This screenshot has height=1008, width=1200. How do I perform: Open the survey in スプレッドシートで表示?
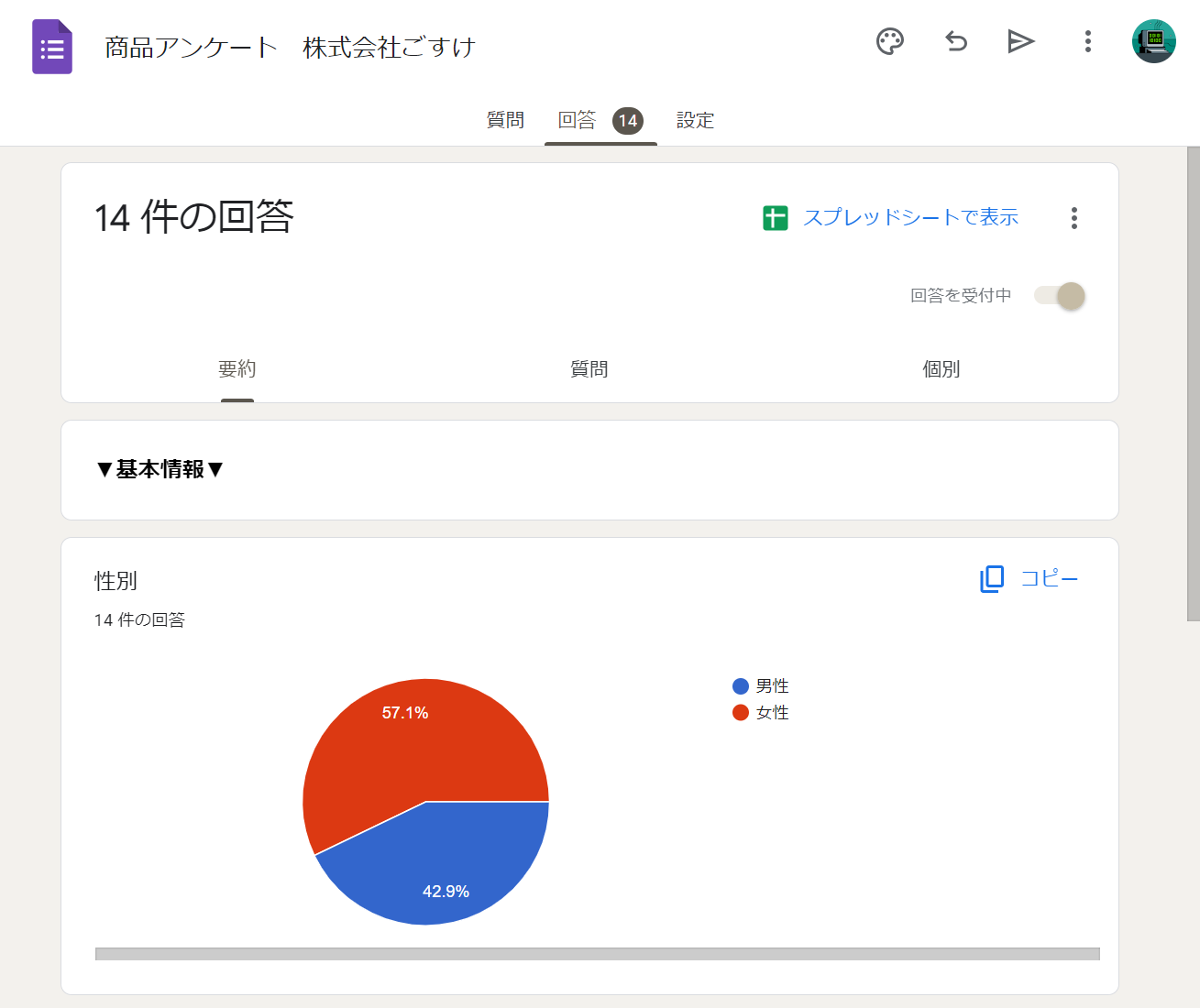(x=911, y=217)
